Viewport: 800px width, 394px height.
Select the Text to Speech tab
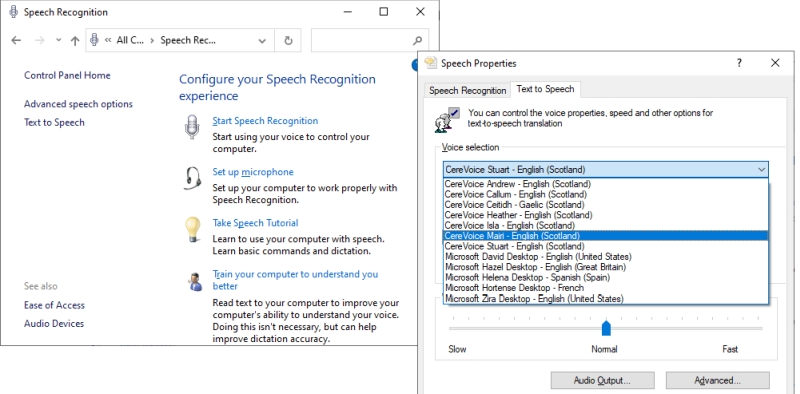click(545, 89)
